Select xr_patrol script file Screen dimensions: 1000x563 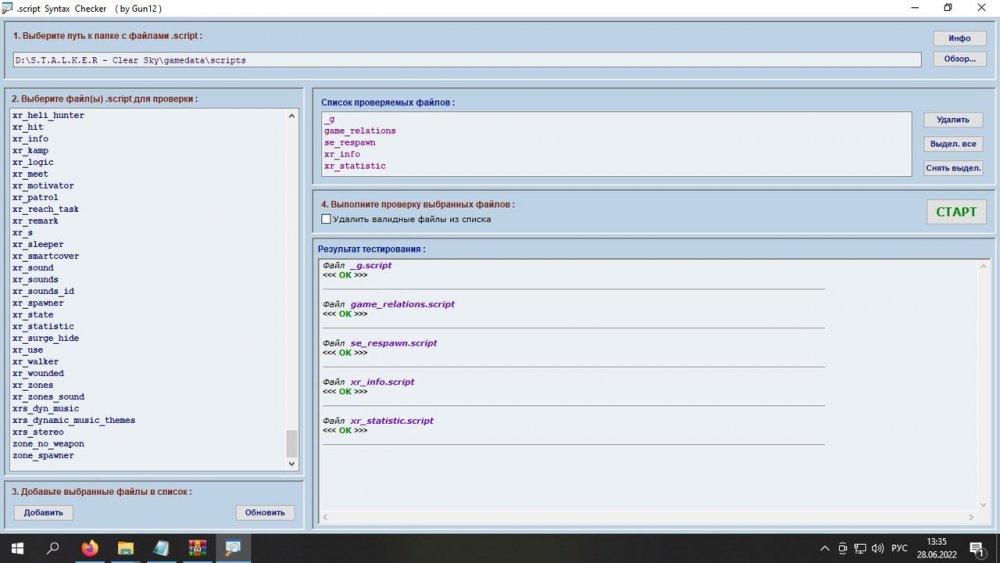point(36,198)
